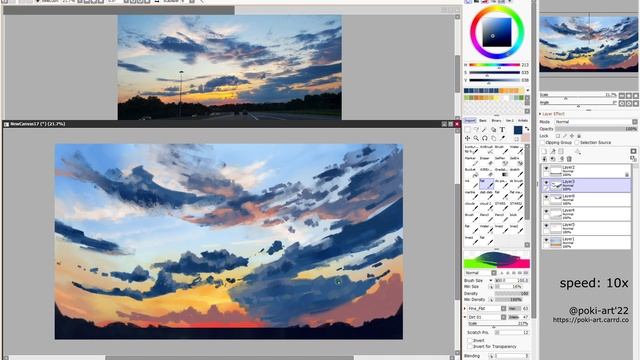Open the layer Mode dropdown
The height and width of the screenshot is (360, 640).
(x=635, y=122)
